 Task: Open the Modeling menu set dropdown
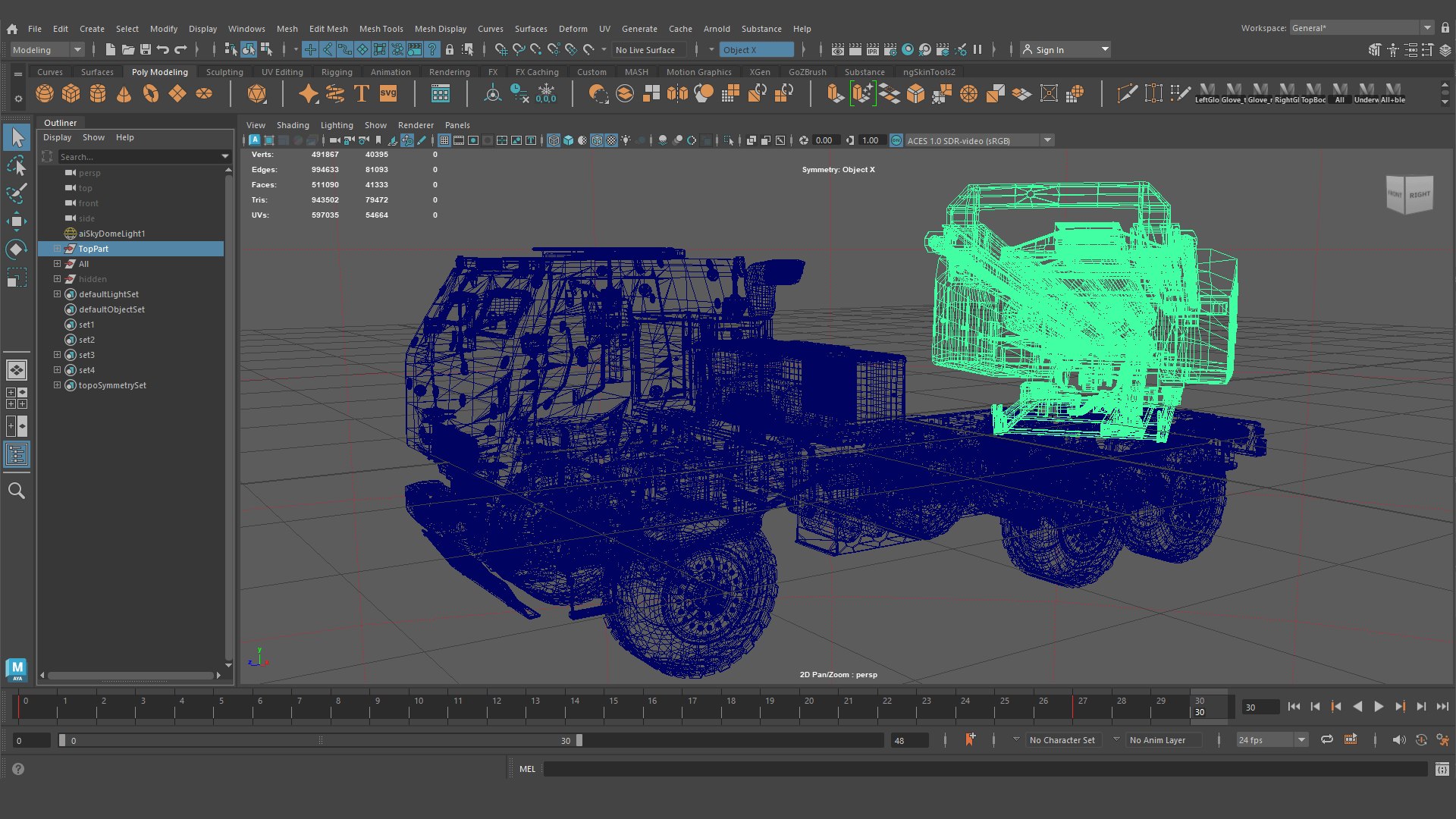47,49
